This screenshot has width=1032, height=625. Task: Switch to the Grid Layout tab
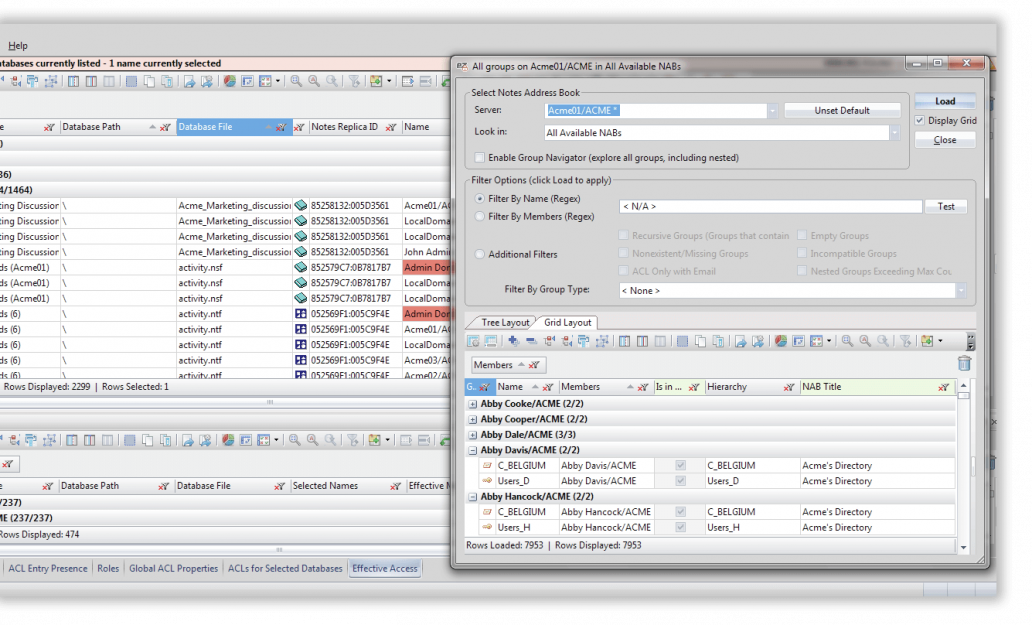567,322
